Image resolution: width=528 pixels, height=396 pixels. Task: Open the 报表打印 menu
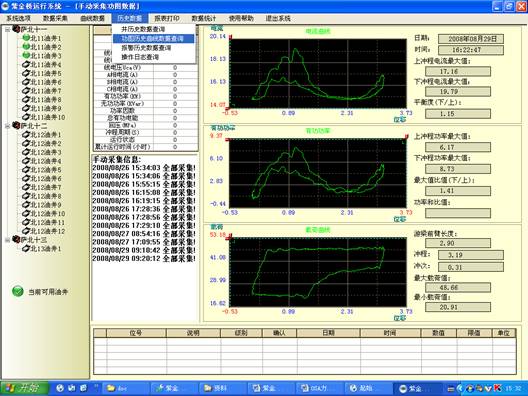(167, 19)
